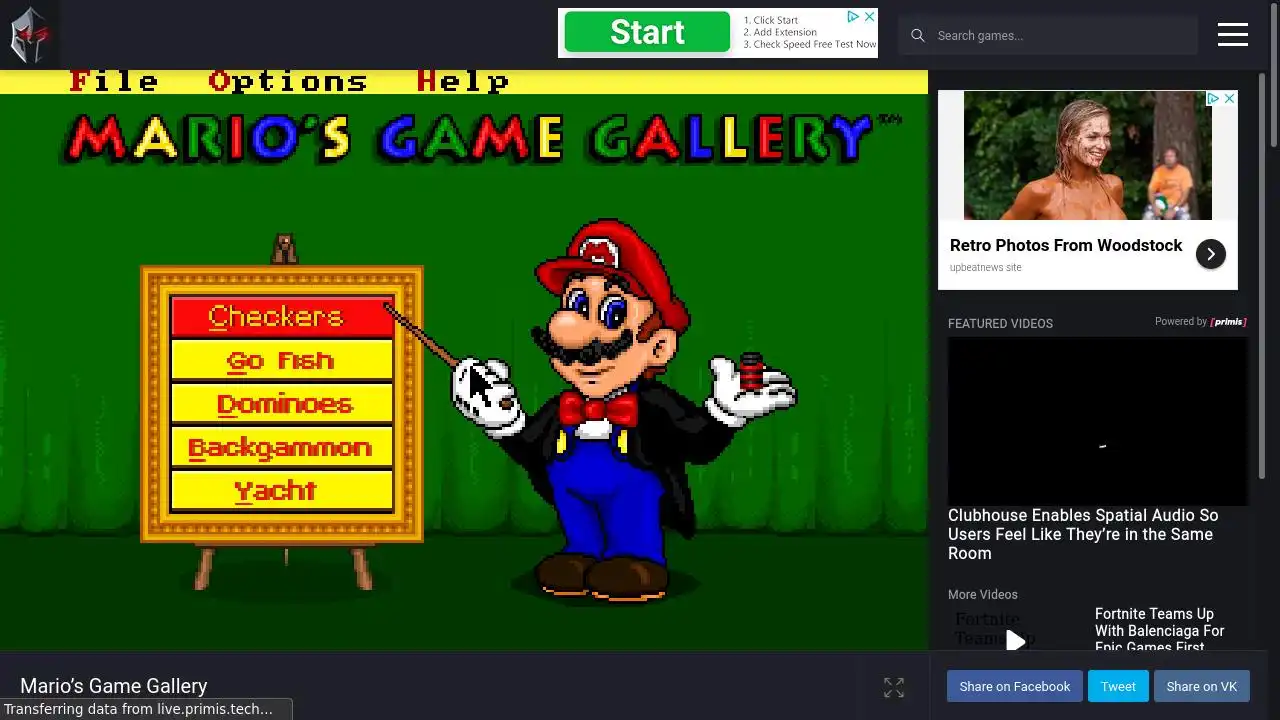1280x720 pixels.
Task: Open the hamburger menu
Action: 1232,35
